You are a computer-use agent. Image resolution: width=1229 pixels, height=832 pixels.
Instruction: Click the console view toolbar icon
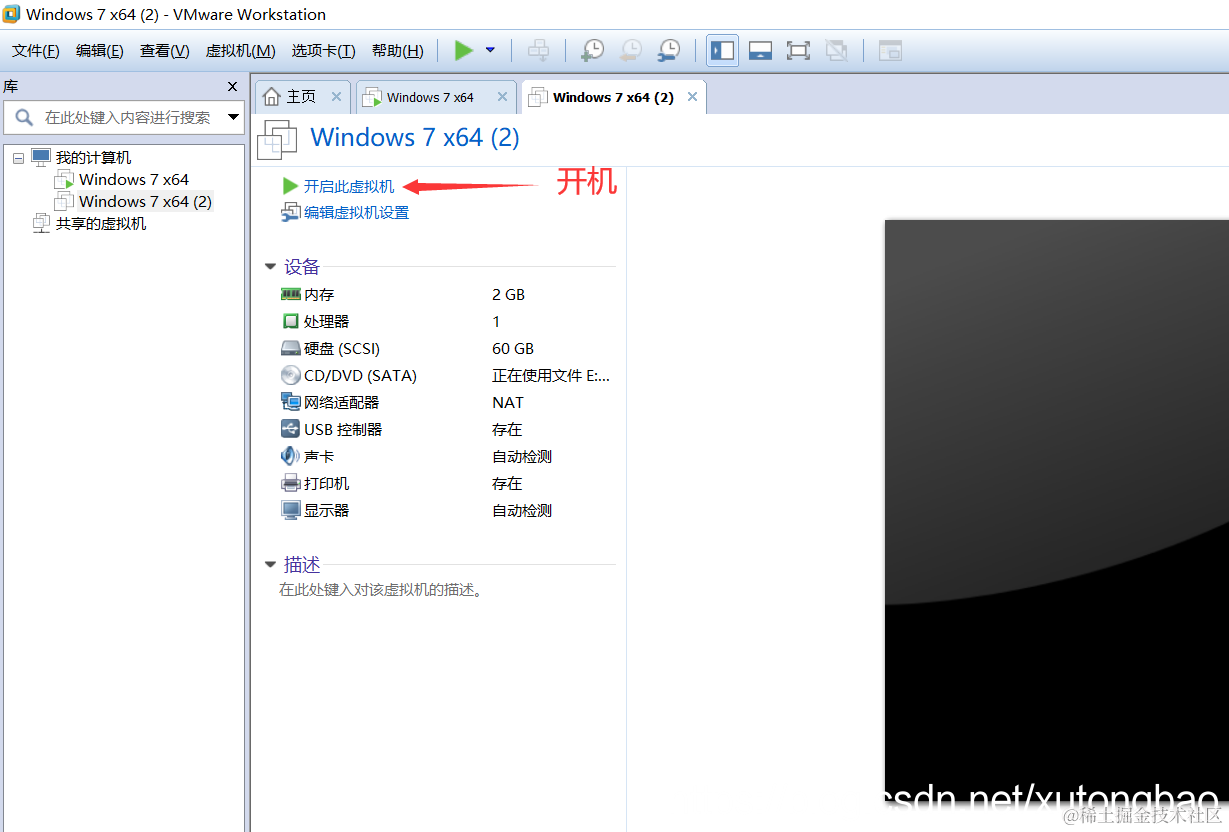pos(890,50)
